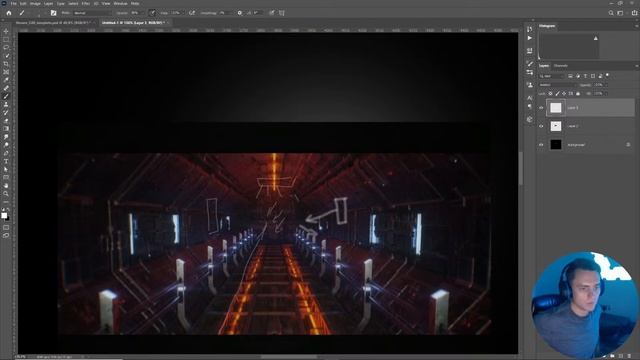The image size is (640, 360).
Task: Toggle lock position
Action: (x=564, y=94)
